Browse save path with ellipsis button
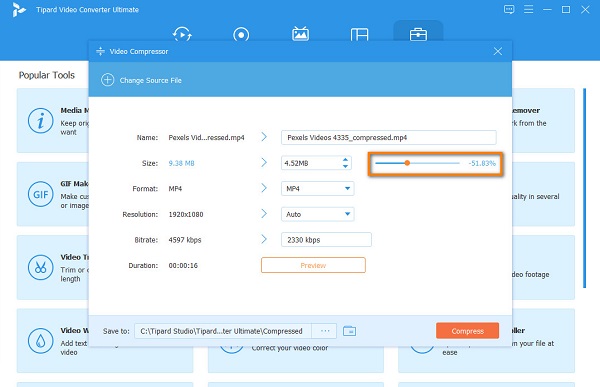This screenshot has width=600, height=387. coord(324,331)
